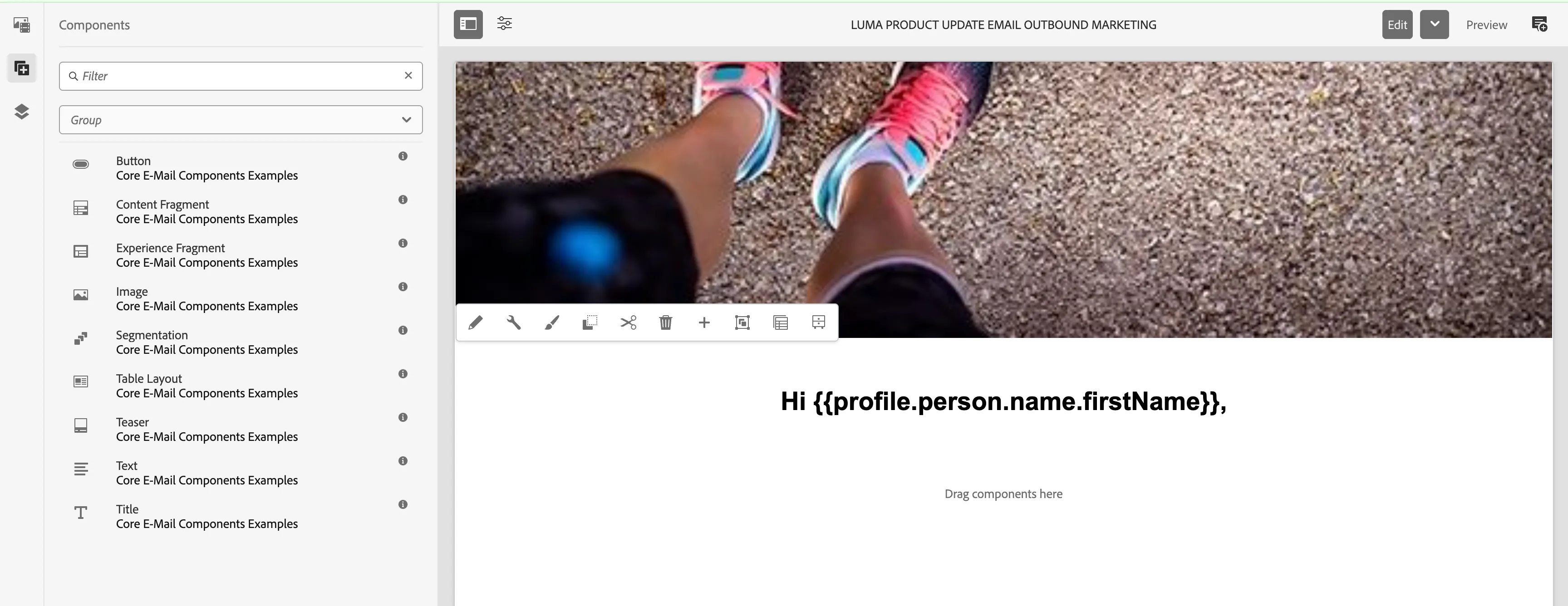The image size is (1568, 606).
Task: Click the wrench Configure icon
Action: tap(514, 322)
